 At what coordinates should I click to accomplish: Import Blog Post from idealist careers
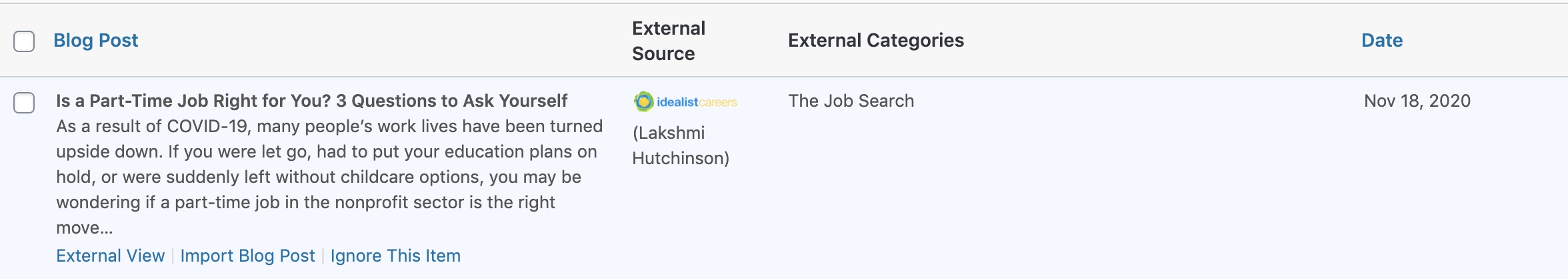pos(247,256)
